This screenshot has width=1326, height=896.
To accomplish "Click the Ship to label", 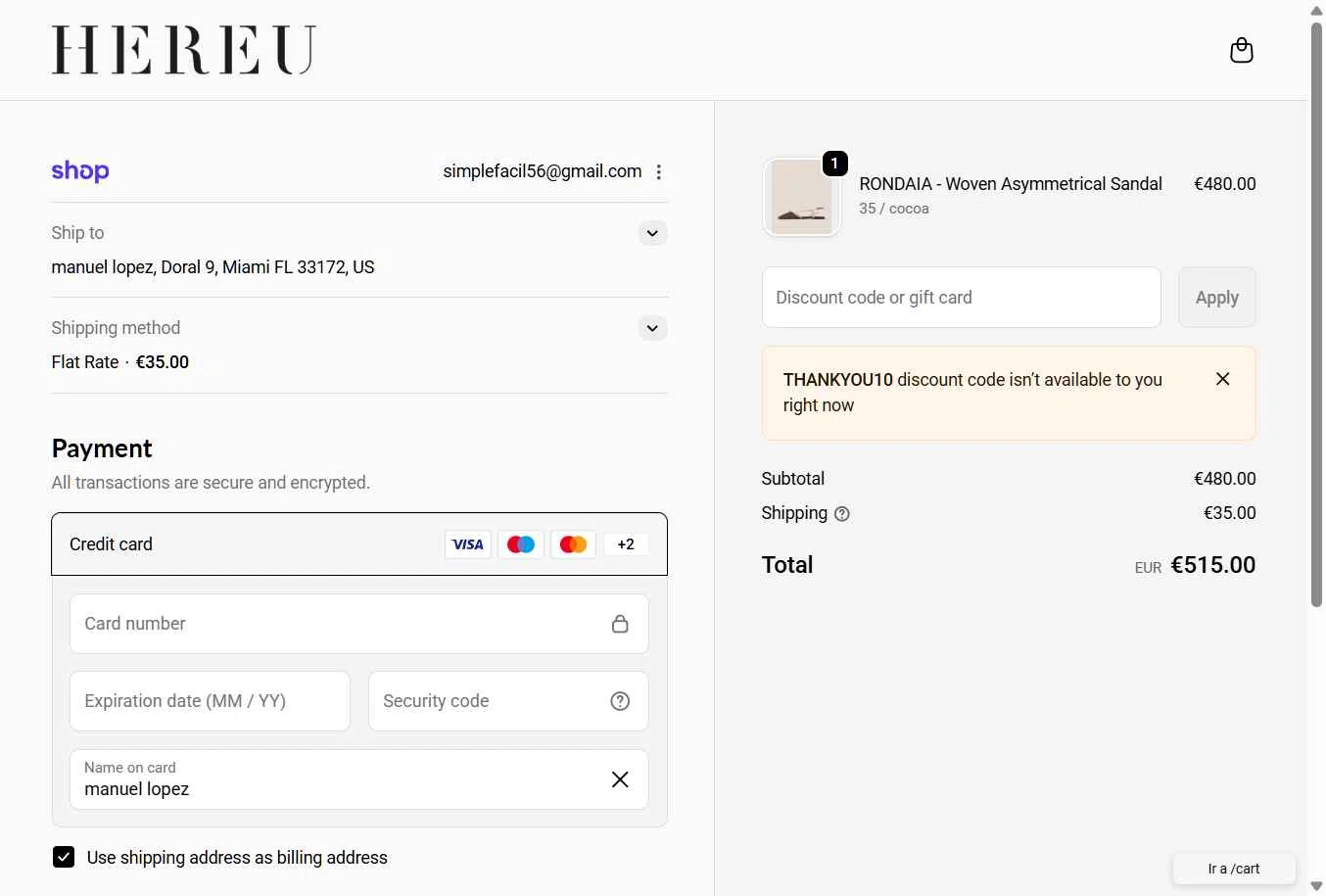I will pos(77,233).
